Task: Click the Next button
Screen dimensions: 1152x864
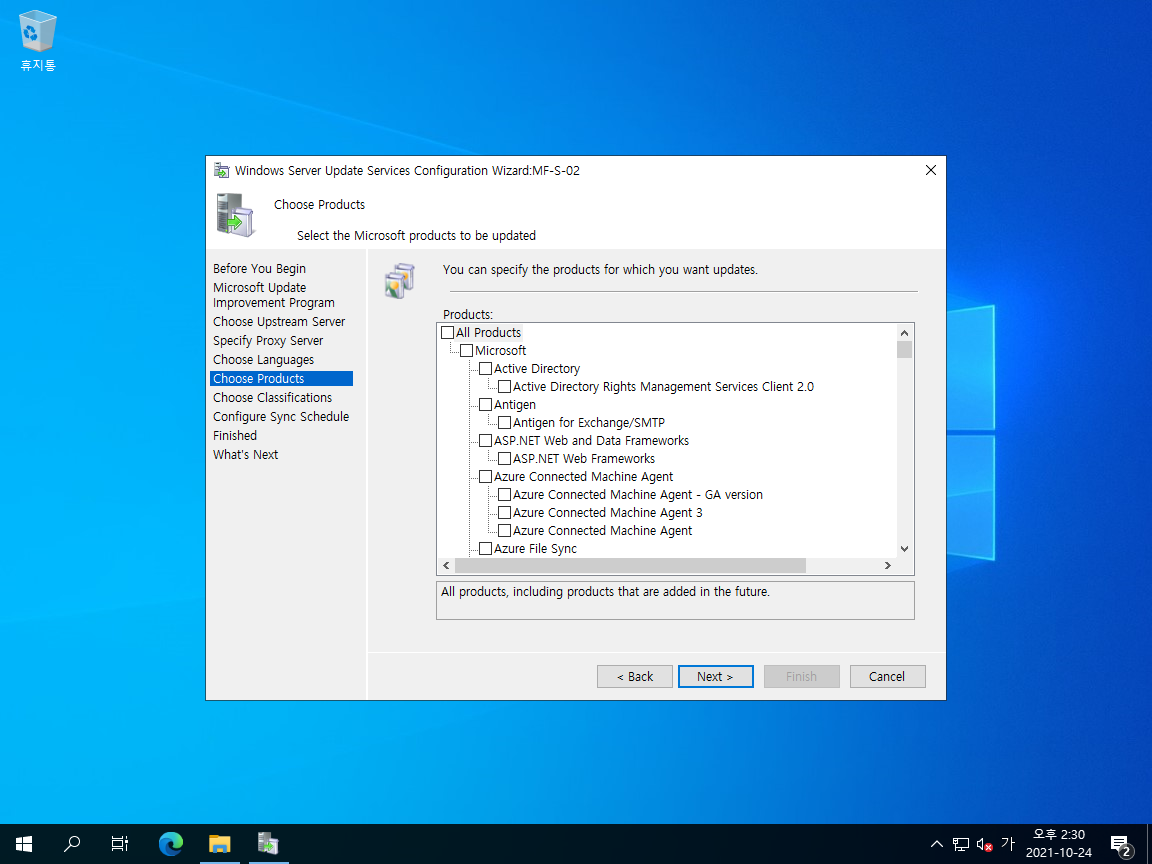Action: (x=716, y=677)
